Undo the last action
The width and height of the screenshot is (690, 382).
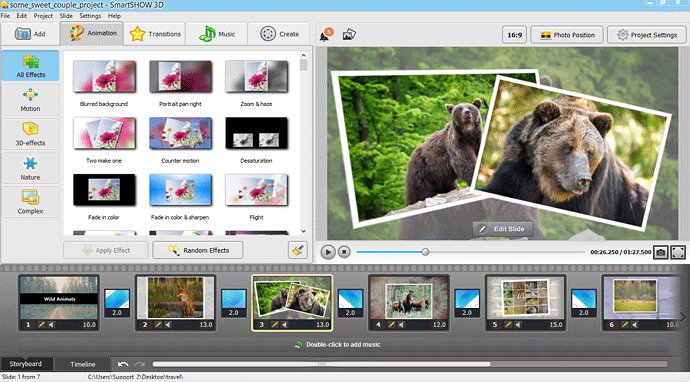tap(123, 364)
